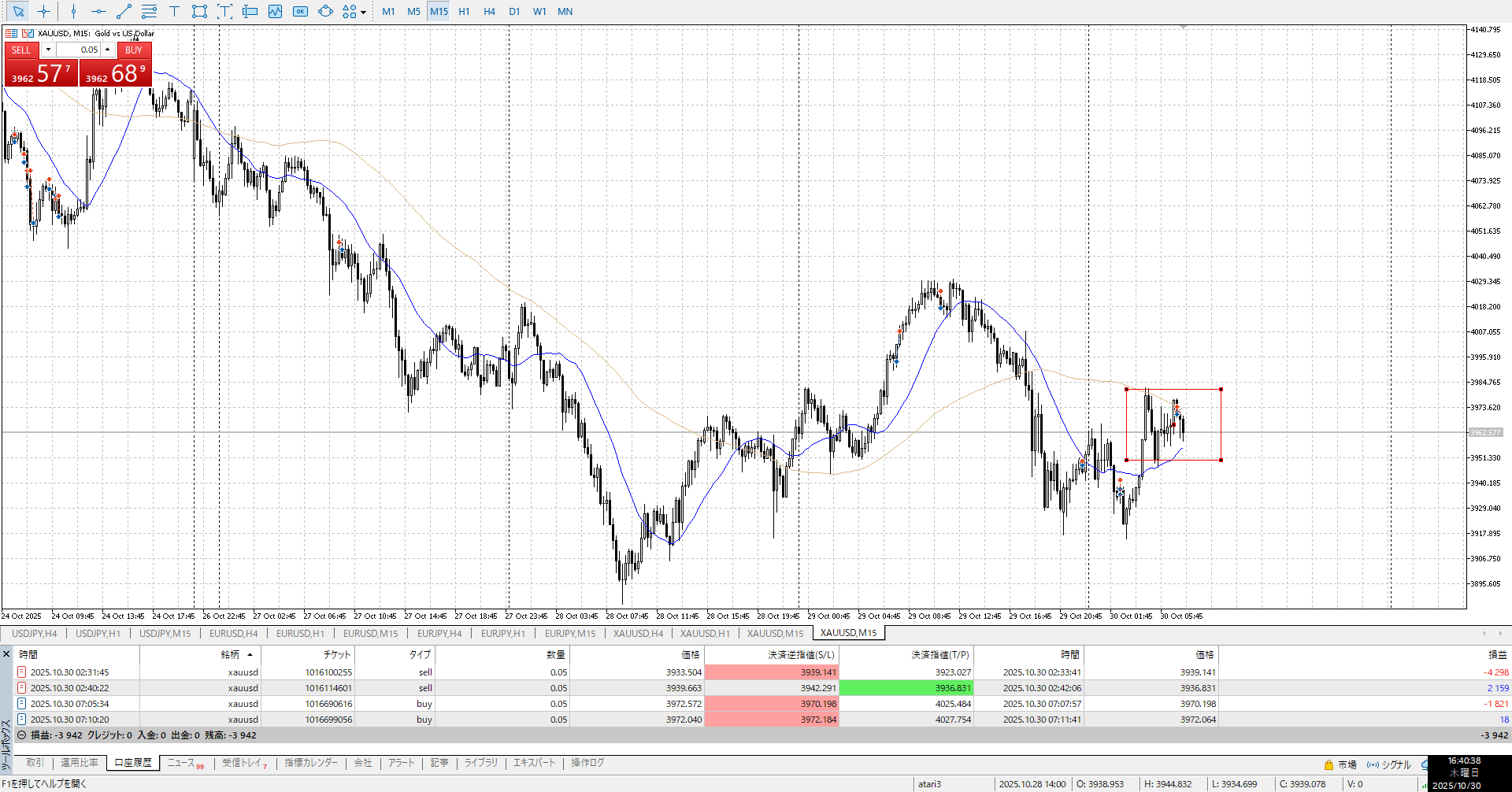Pick the vertical line drawing tool

pyautogui.click(x=73, y=12)
